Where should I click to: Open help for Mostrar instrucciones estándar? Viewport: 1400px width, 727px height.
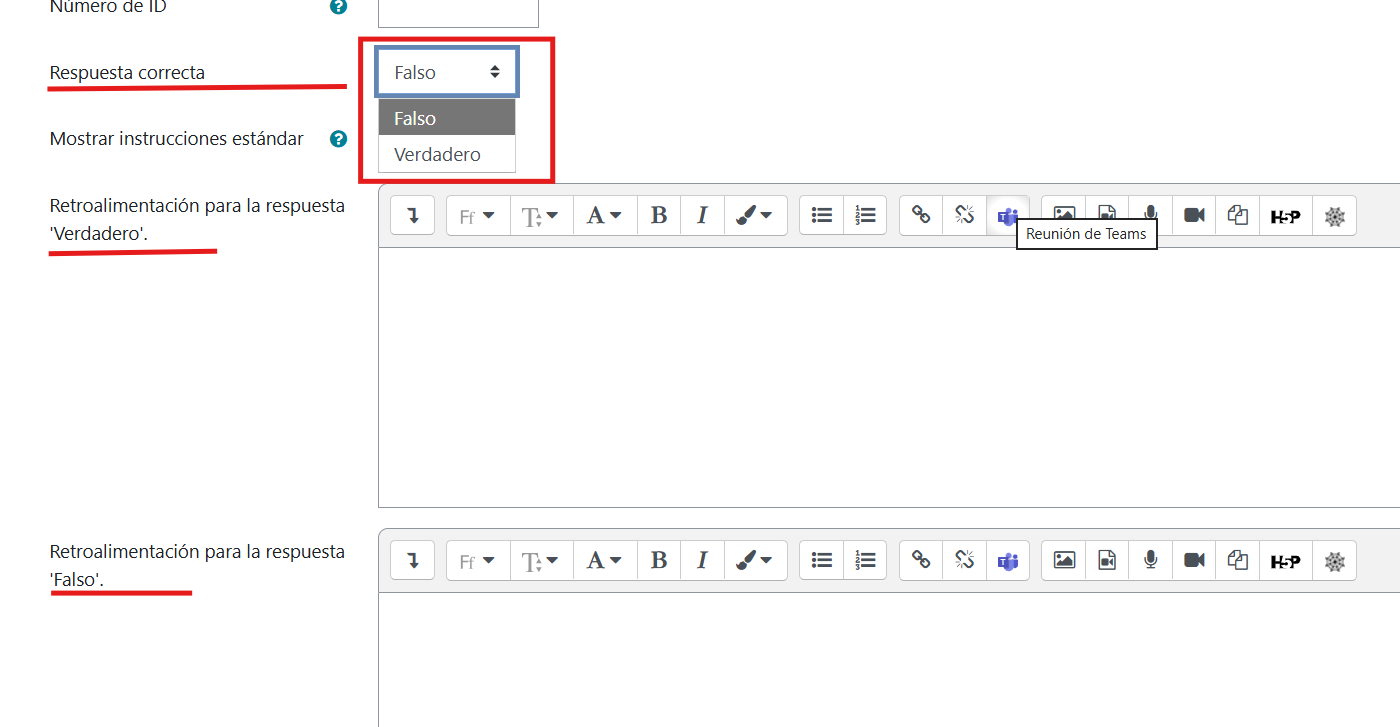click(339, 139)
